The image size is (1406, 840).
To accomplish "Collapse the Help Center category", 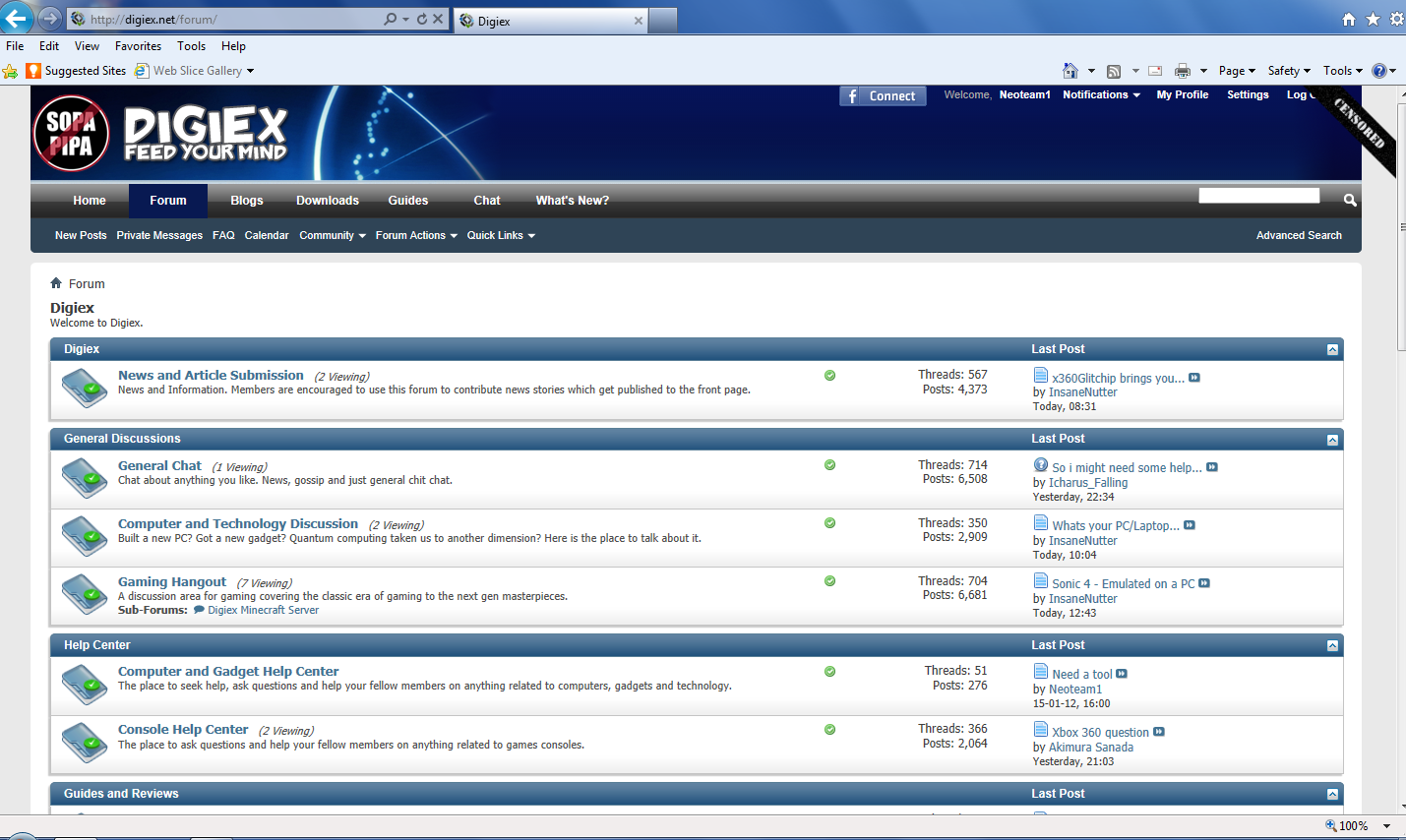I will 1332,646.
